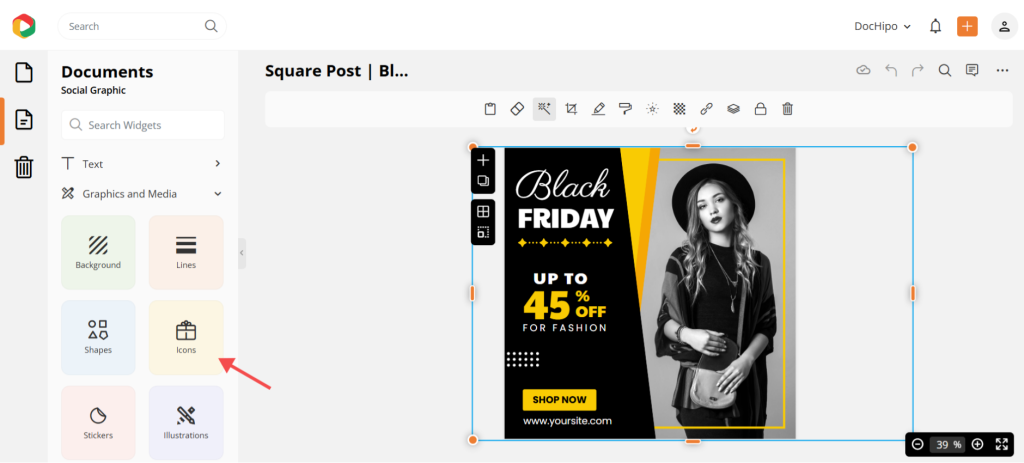Screen dimensions: 1024x463
Task: Select the www.yoursite.com text in design
Action: tap(567, 421)
